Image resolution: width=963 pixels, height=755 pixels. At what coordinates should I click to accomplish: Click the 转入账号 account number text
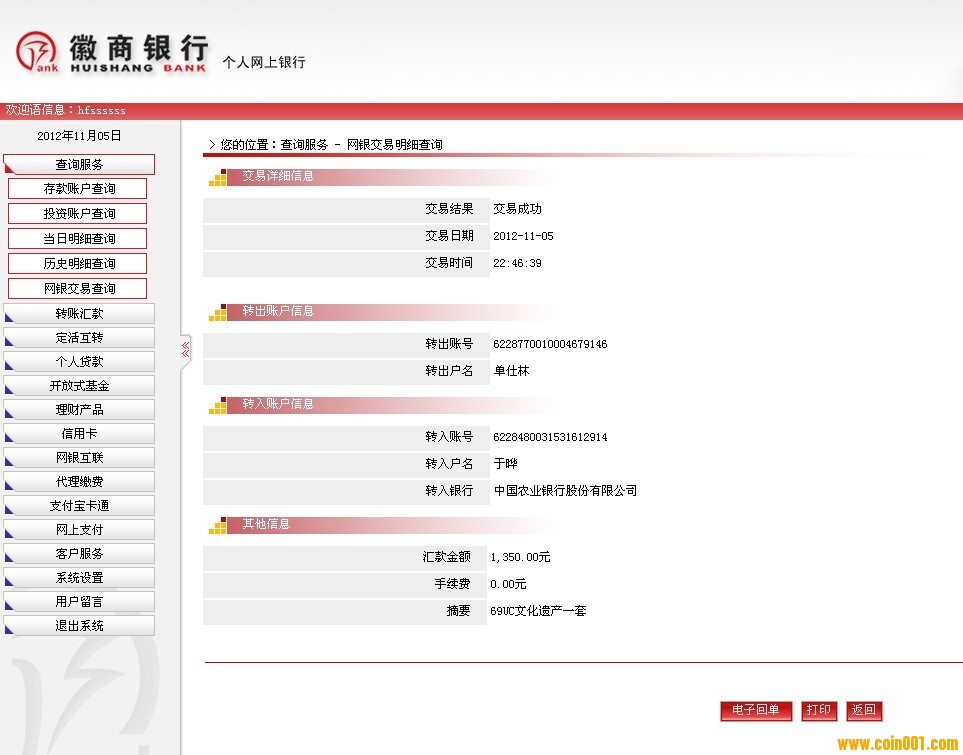pyautogui.click(x=550, y=438)
